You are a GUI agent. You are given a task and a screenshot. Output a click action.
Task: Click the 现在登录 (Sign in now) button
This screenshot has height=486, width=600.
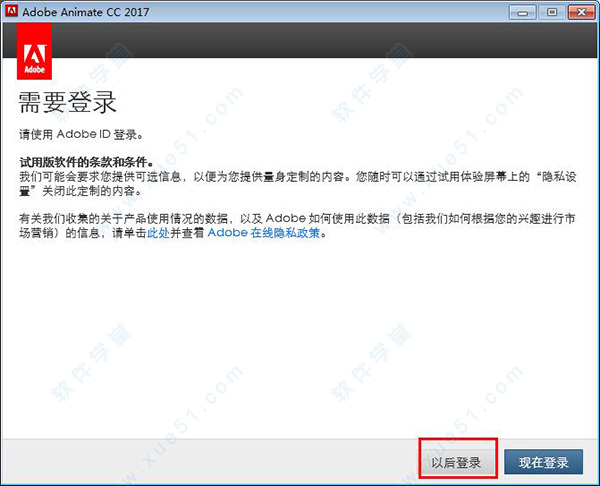tap(544, 462)
